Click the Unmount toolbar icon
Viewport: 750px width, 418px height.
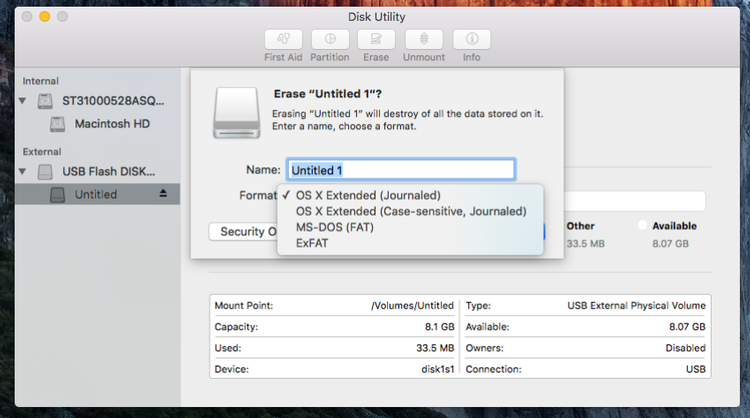(424, 39)
